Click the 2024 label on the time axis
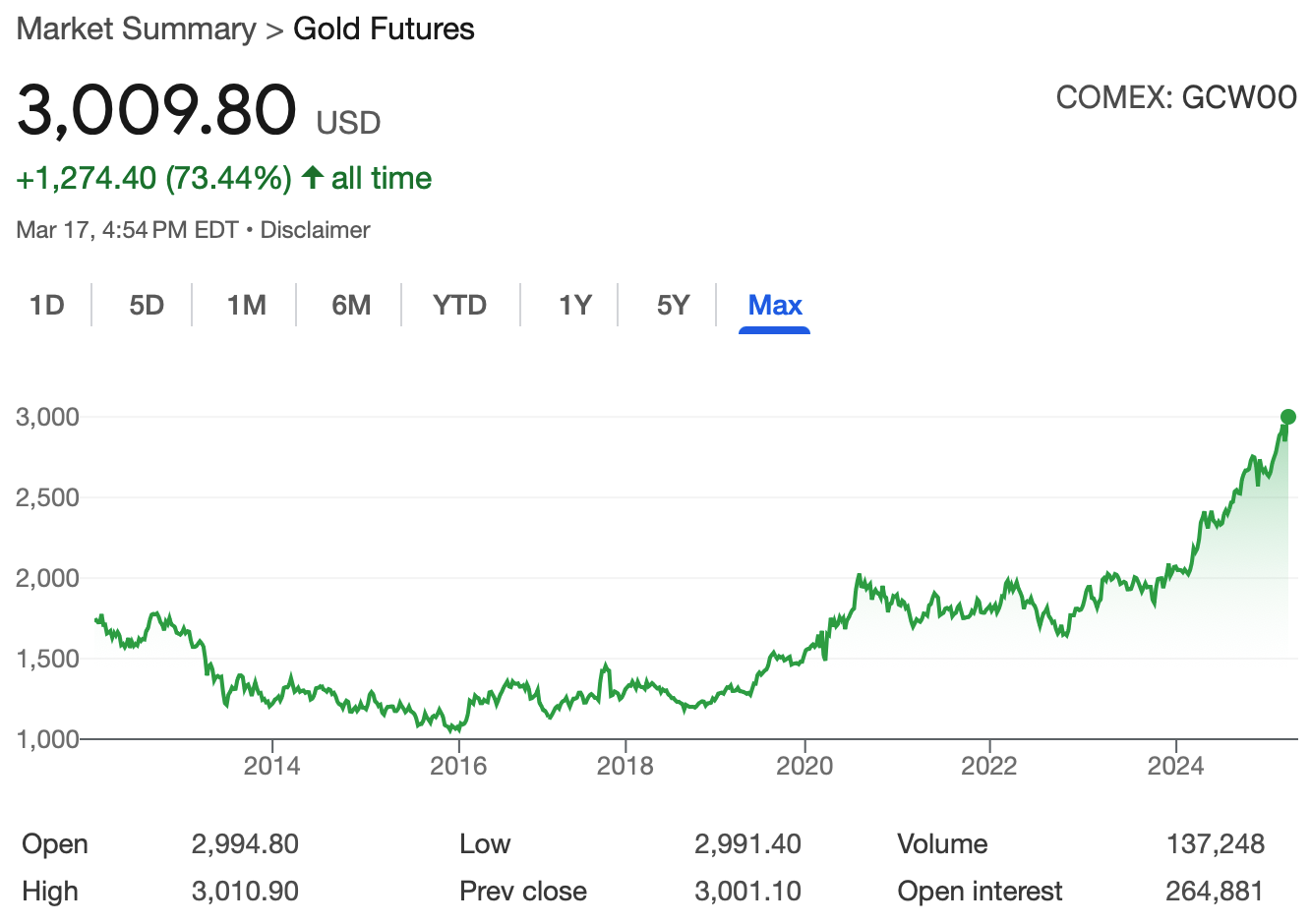1310x924 pixels. pyautogui.click(x=1175, y=766)
